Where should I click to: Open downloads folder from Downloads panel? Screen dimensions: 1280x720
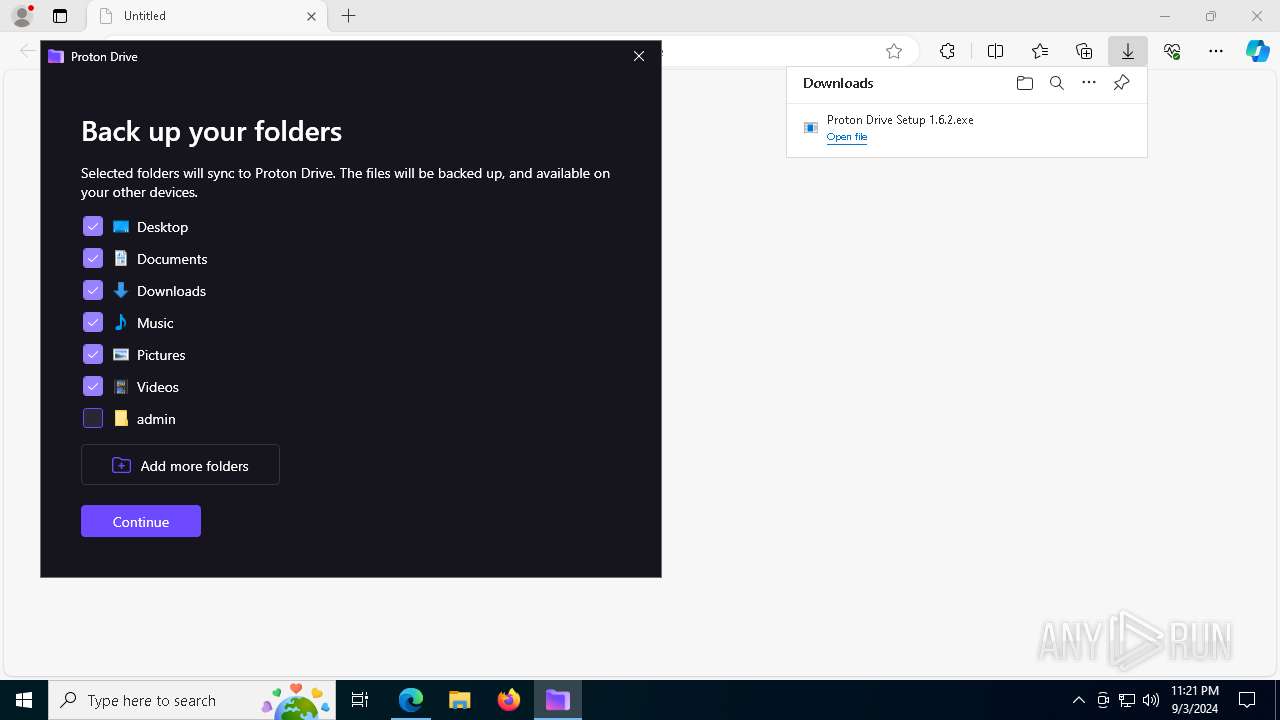click(1024, 83)
